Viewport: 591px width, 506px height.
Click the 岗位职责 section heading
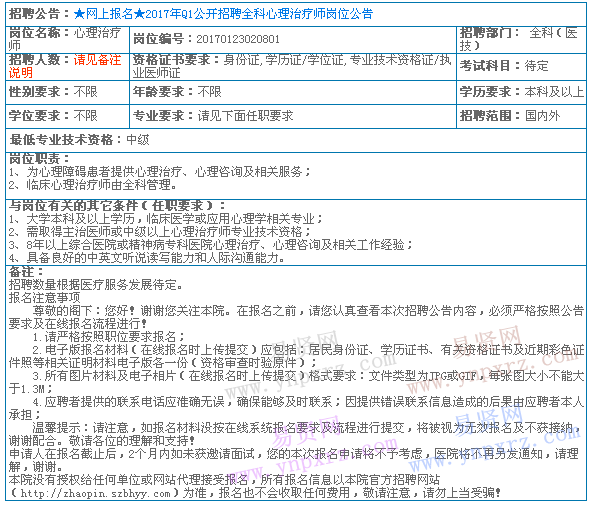click(x=39, y=159)
